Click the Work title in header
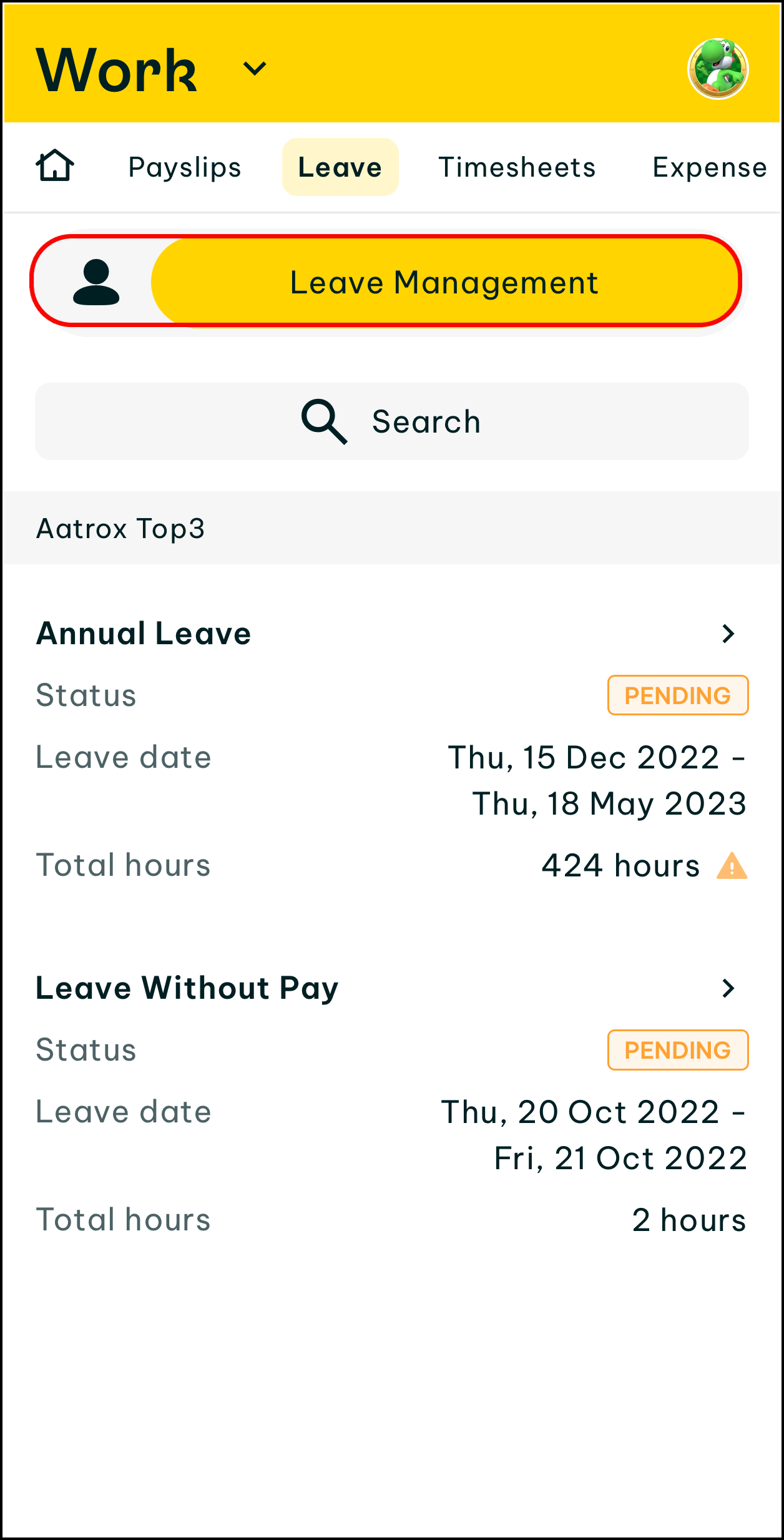The image size is (784, 1540). (117, 70)
